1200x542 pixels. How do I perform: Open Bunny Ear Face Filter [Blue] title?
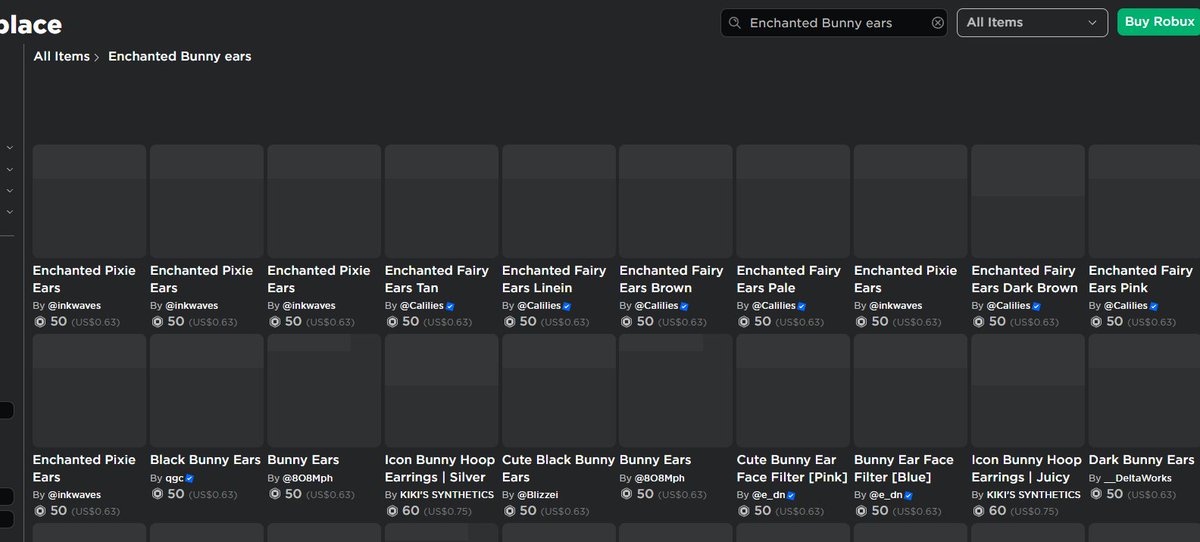pyautogui.click(x=904, y=469)
